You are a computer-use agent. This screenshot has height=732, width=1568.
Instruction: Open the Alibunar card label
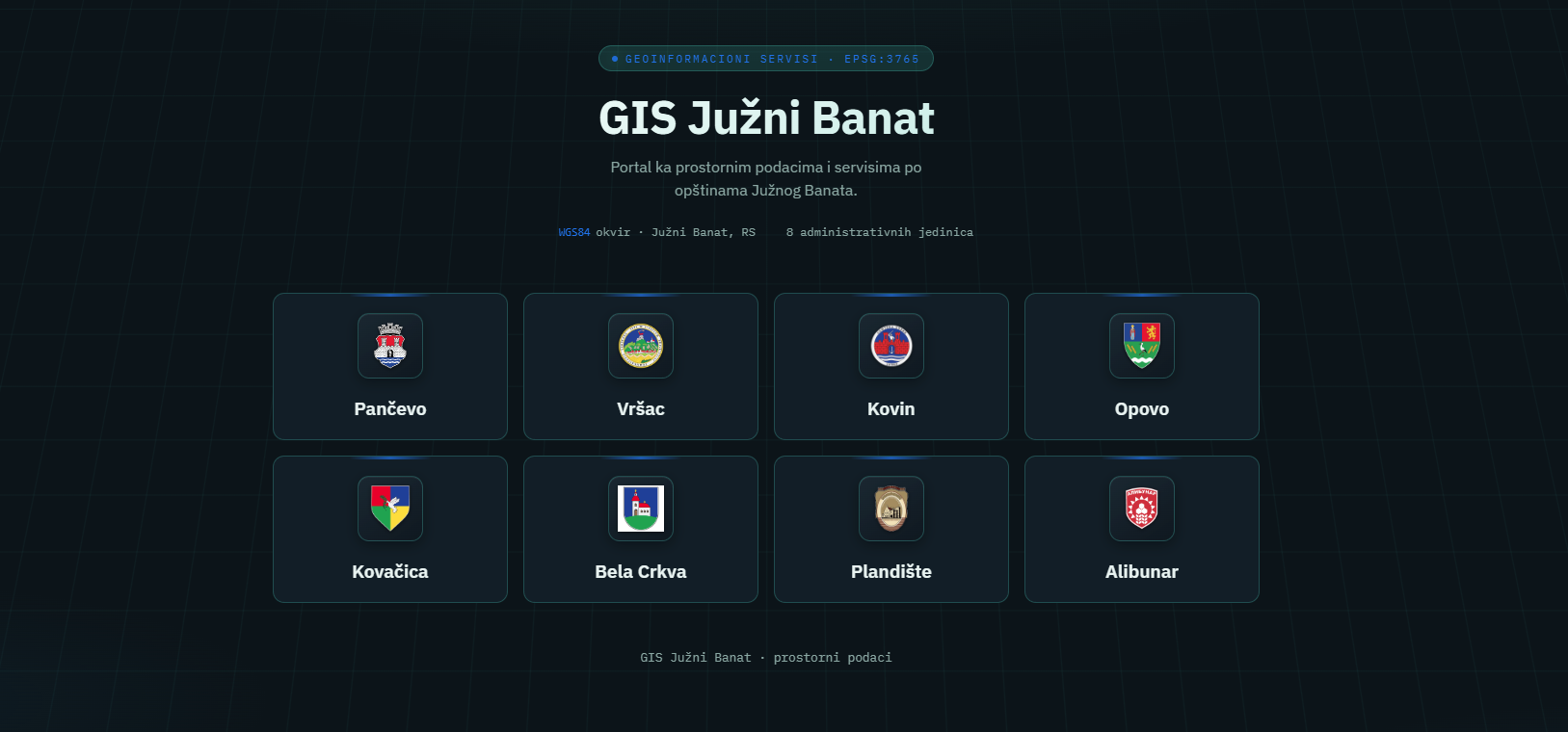pyautogui.click(x=1142, y=572)
